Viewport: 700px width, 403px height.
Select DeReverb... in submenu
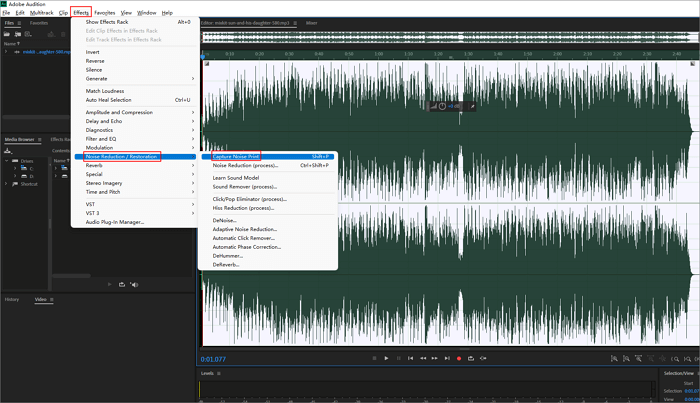tap(267, 265)
